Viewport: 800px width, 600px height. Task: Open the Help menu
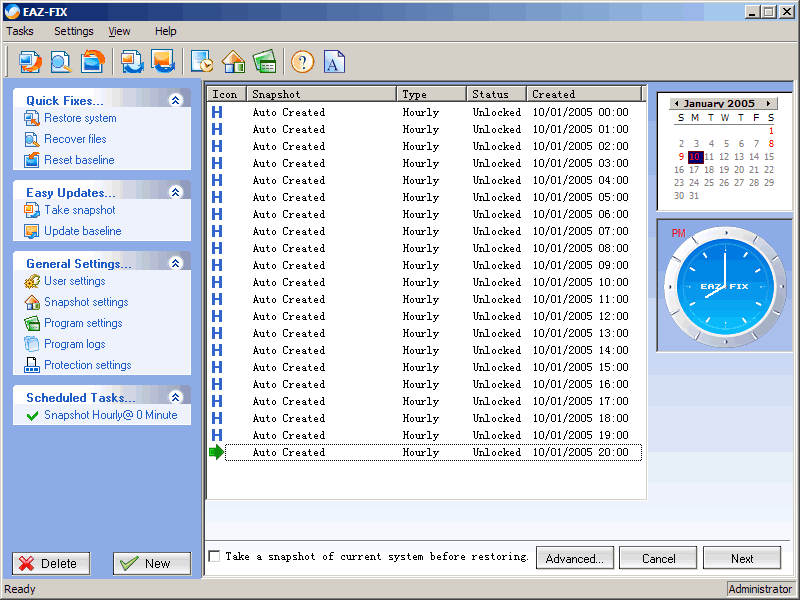pyautogui.click(x=166, y=31)
